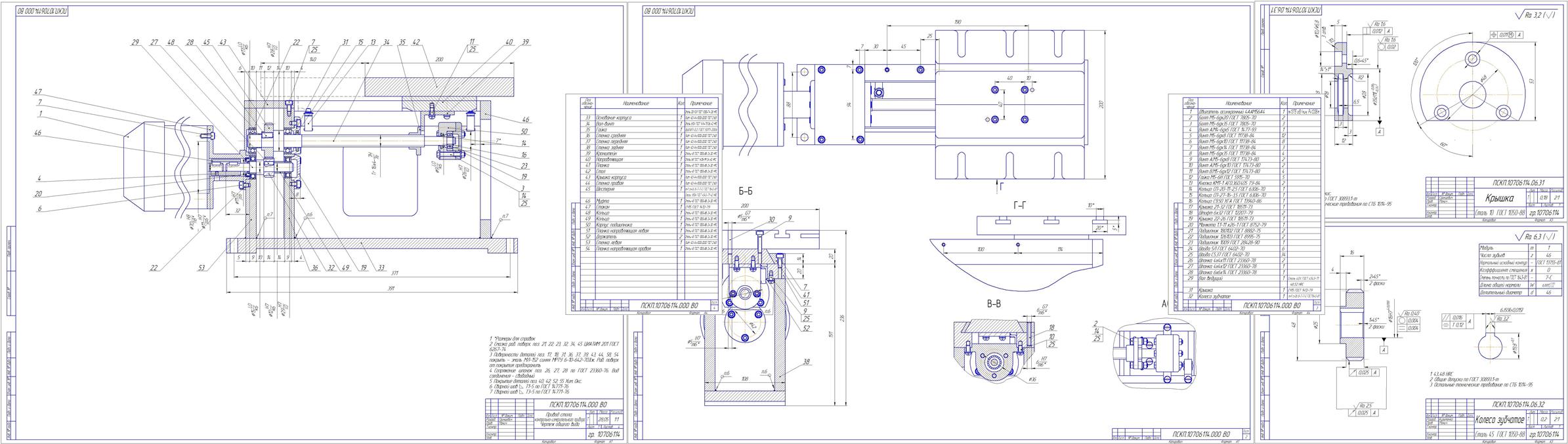Select the 'Делительный диаметр' parameter row
Screen dimensions: 1568x444
point(1521,293)
